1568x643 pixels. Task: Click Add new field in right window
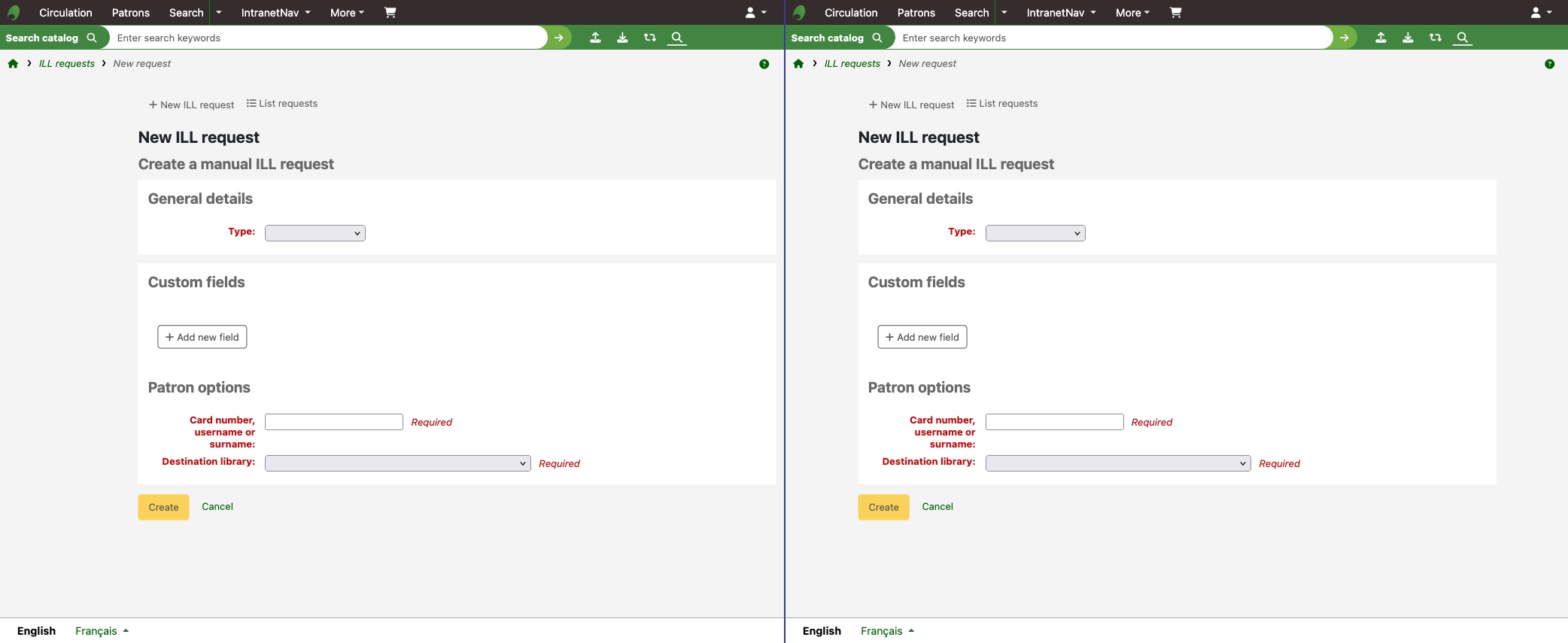(922, 337)
